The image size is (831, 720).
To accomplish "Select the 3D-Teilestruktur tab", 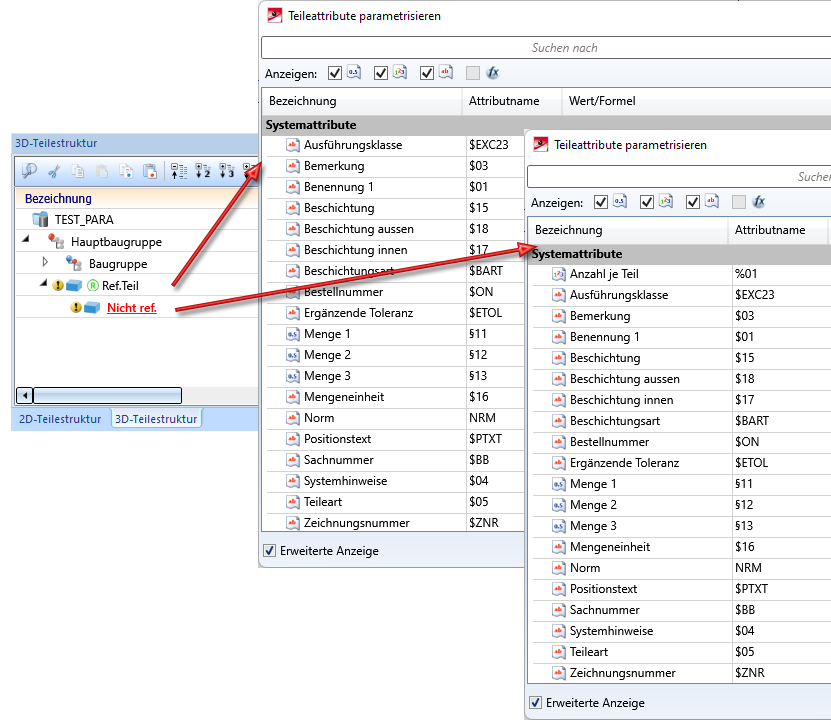I will [x=155, y=419].
